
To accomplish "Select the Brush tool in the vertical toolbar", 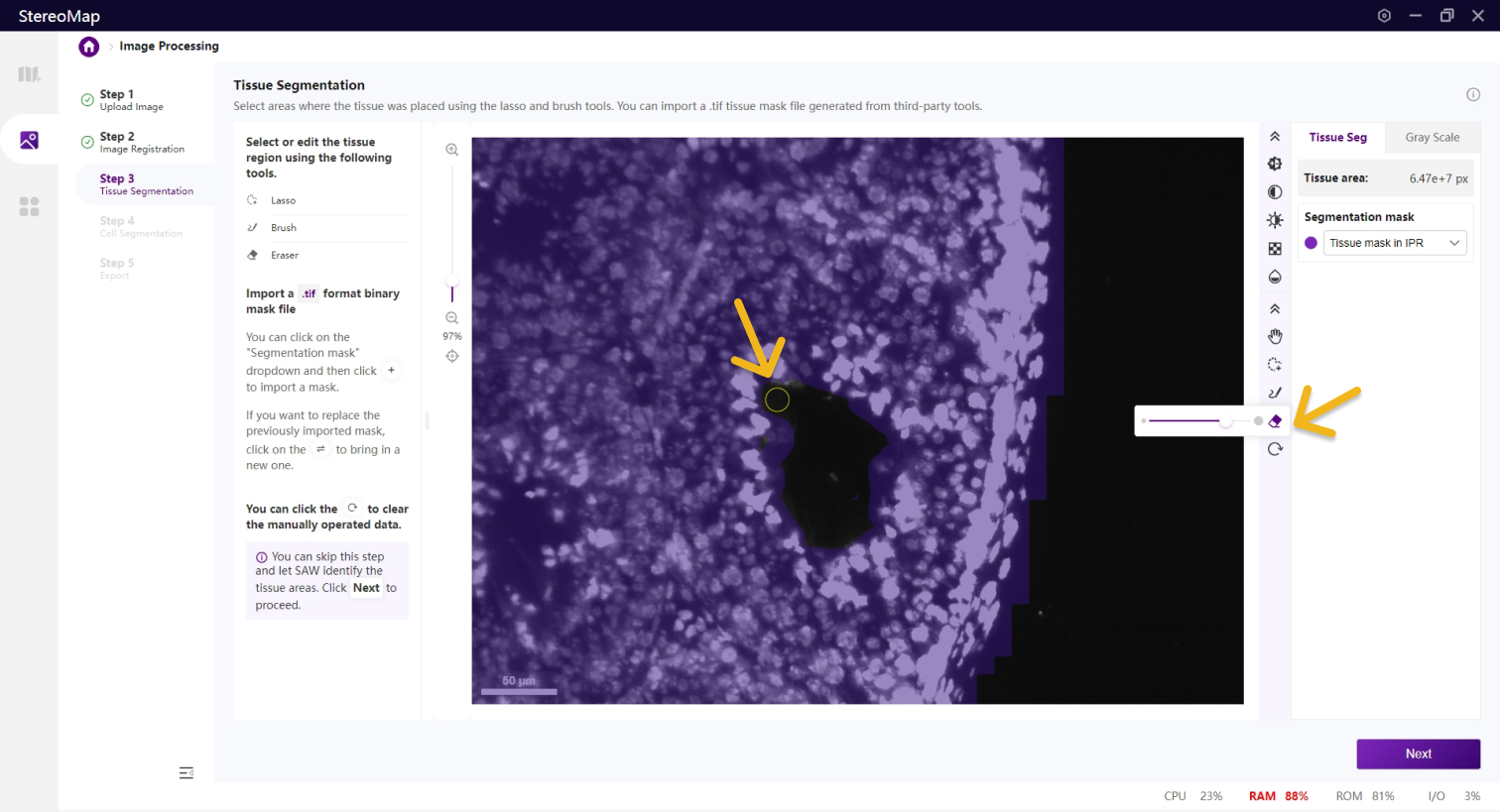I will point(1275,393).
